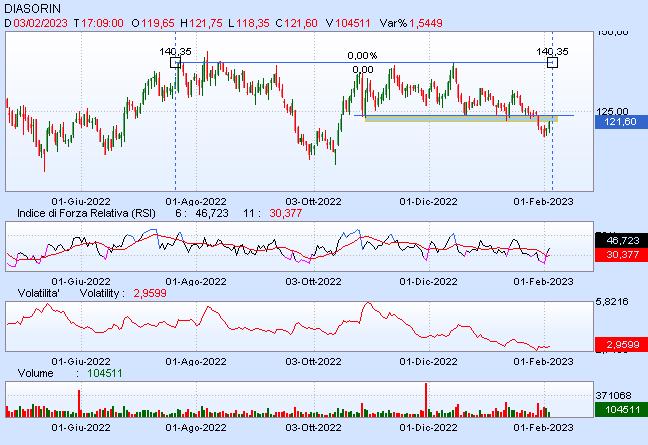Click the tallest red volume bar near 01-Dic-2022

[x=426, y=400]
